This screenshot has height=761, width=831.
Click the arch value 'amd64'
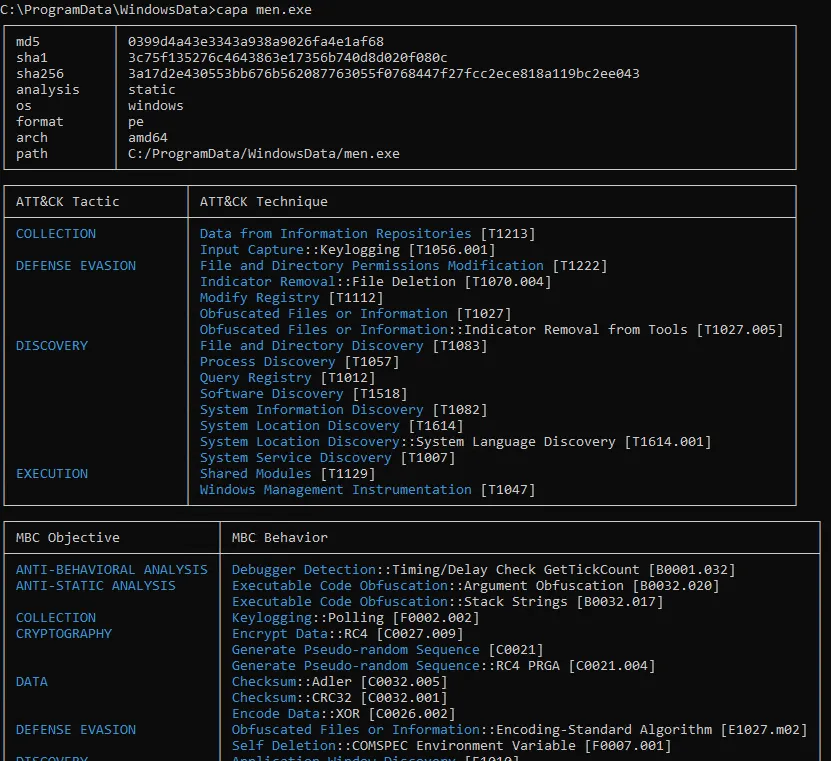pos(147,137)
